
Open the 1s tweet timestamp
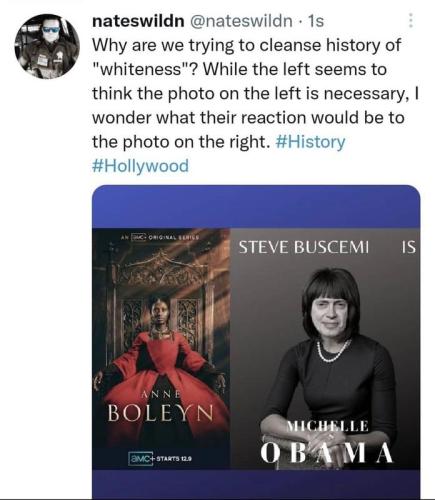point(316,21)
